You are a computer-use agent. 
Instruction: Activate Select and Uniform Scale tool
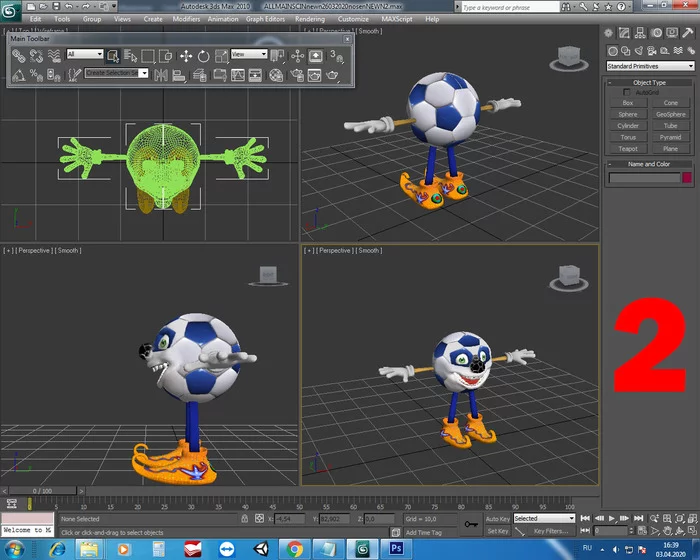221,56
